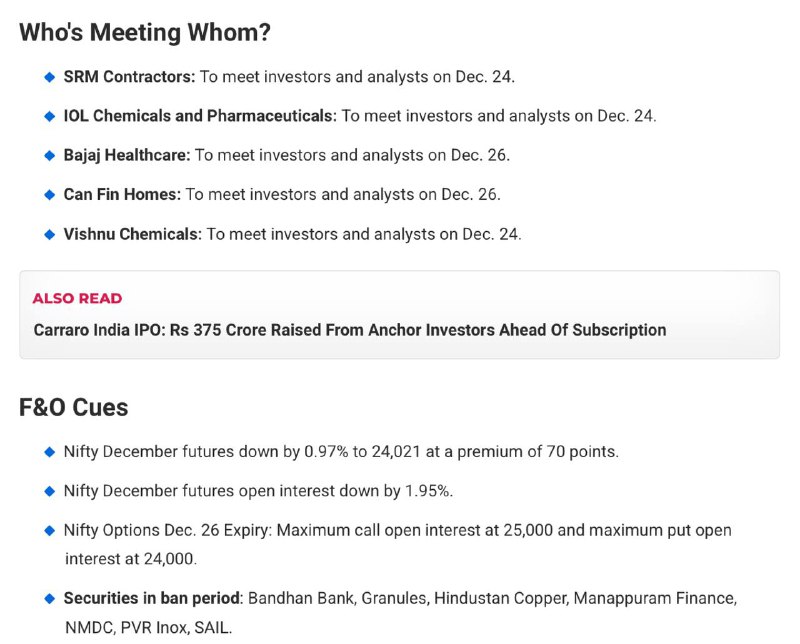Click the diamond bullet beside SRM Contractors
This screenshot has height=644, width=800.
[49, 77]
